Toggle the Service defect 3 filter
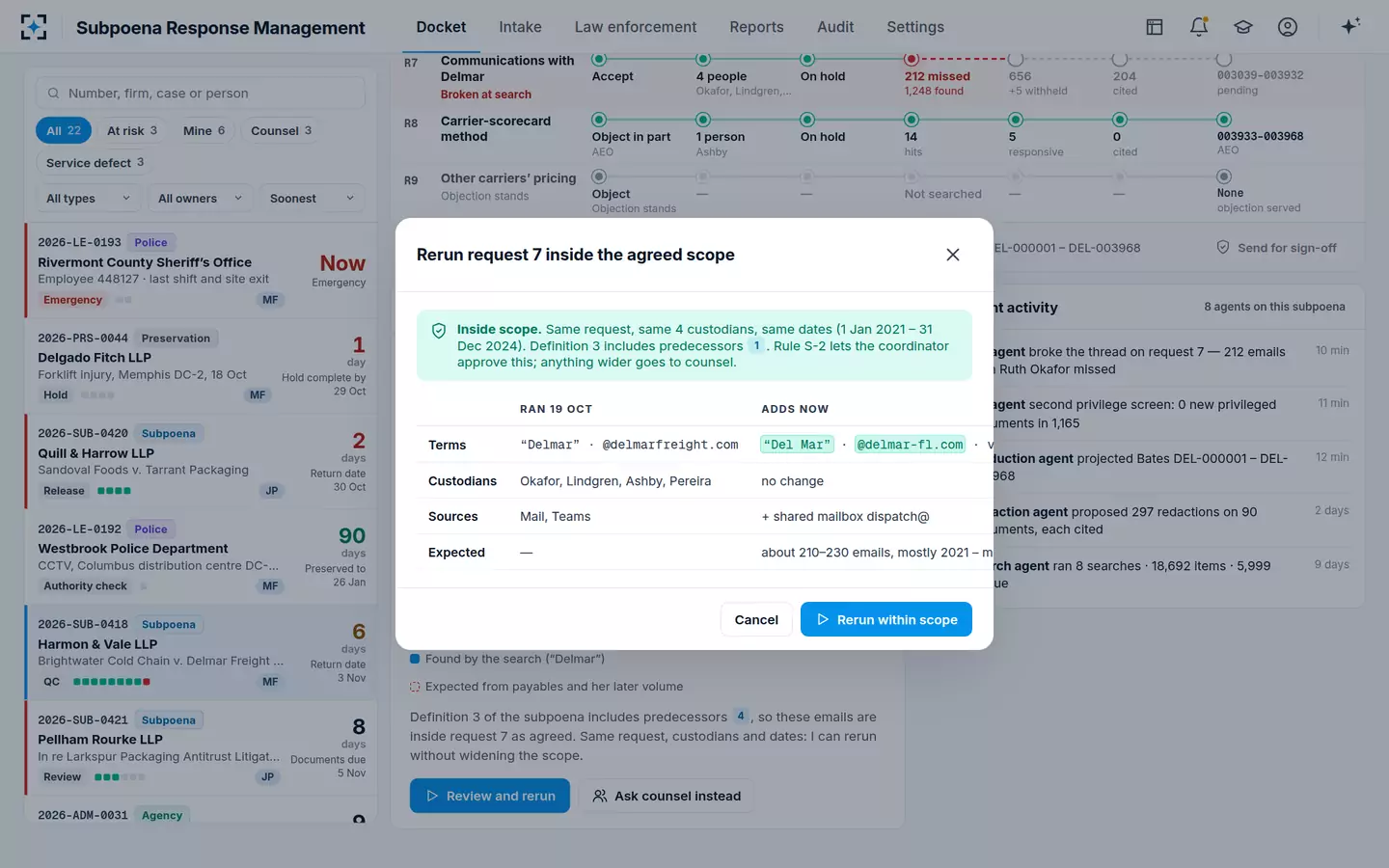Image resolution: width=1389 pixels, height=868 pixels. pyautogui.click(x=95, y=163)
